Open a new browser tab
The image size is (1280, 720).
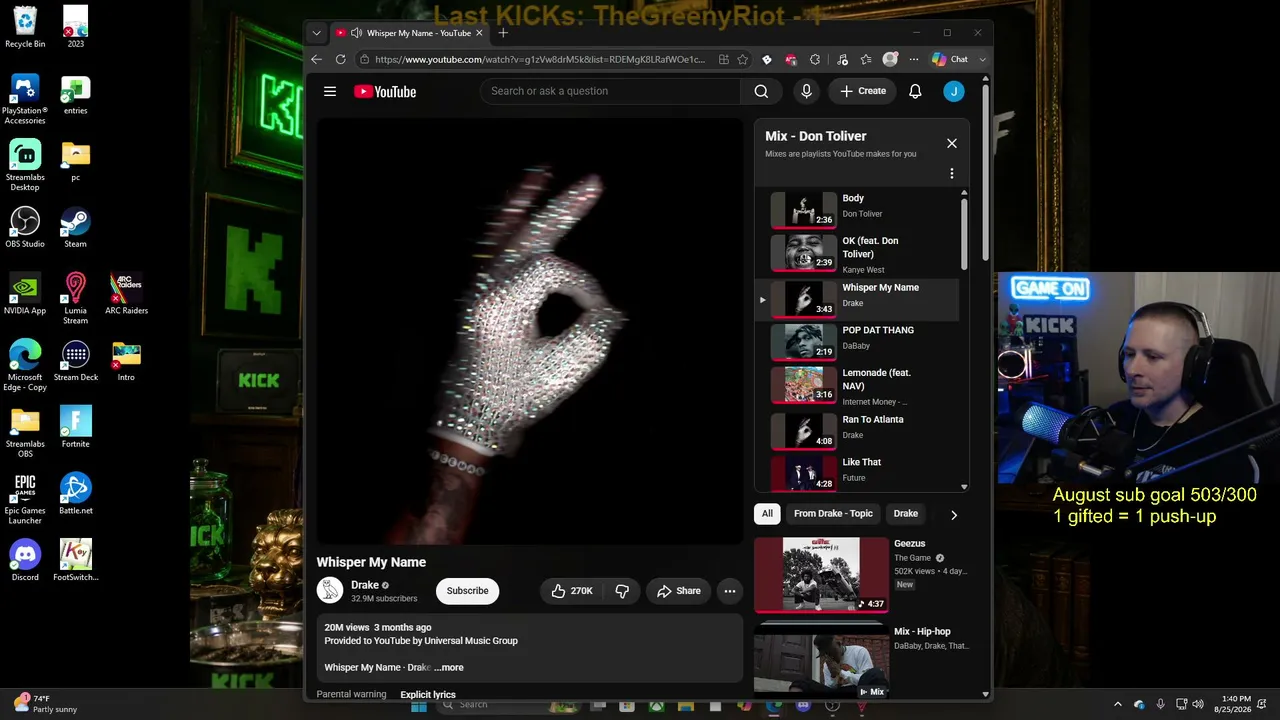pyautogui.click(x=503, y=33)
